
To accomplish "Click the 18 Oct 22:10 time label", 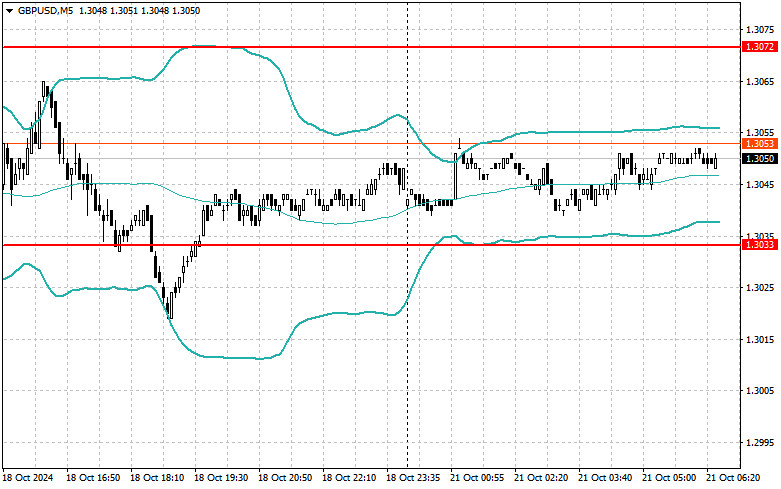I will click(349, 478).
